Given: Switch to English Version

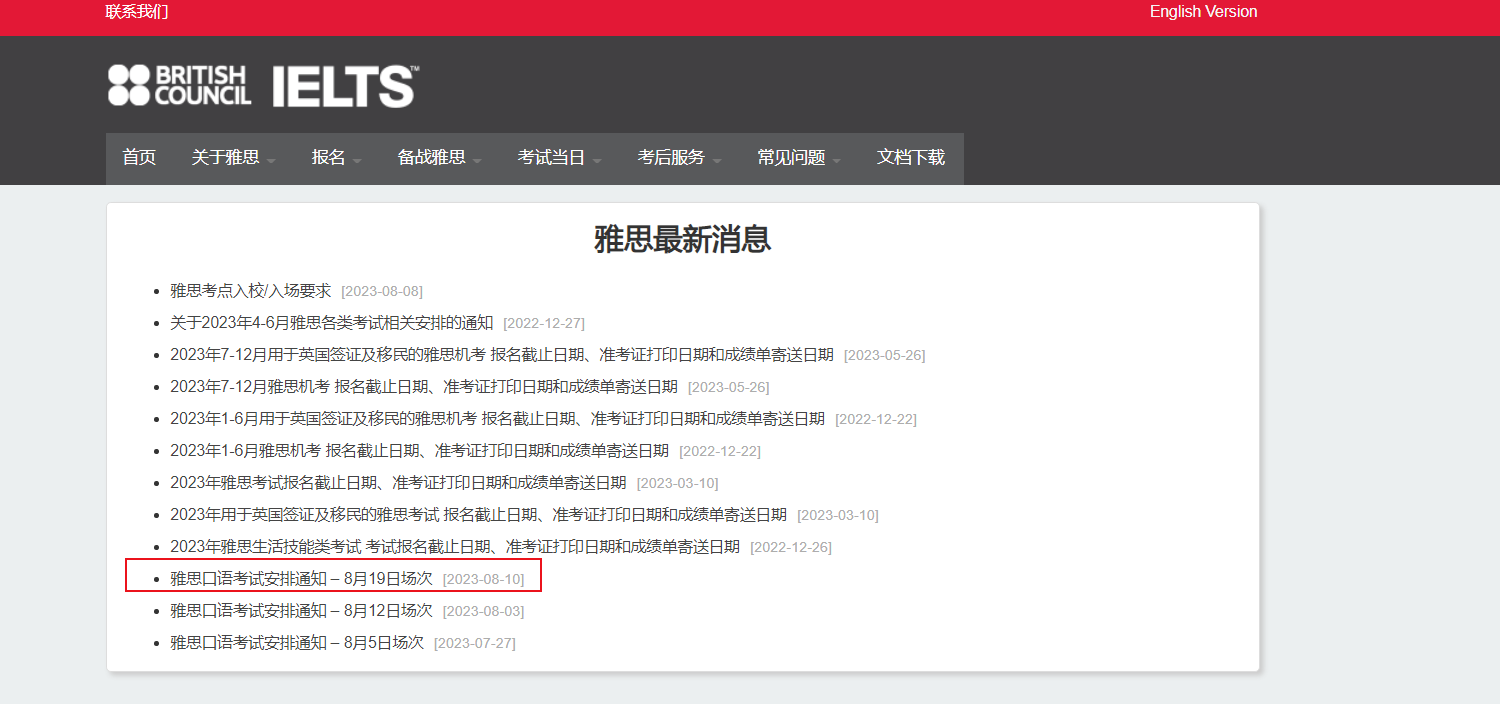Looking at the screenshot, I should pyautogui.click(x=1203, y=12).
